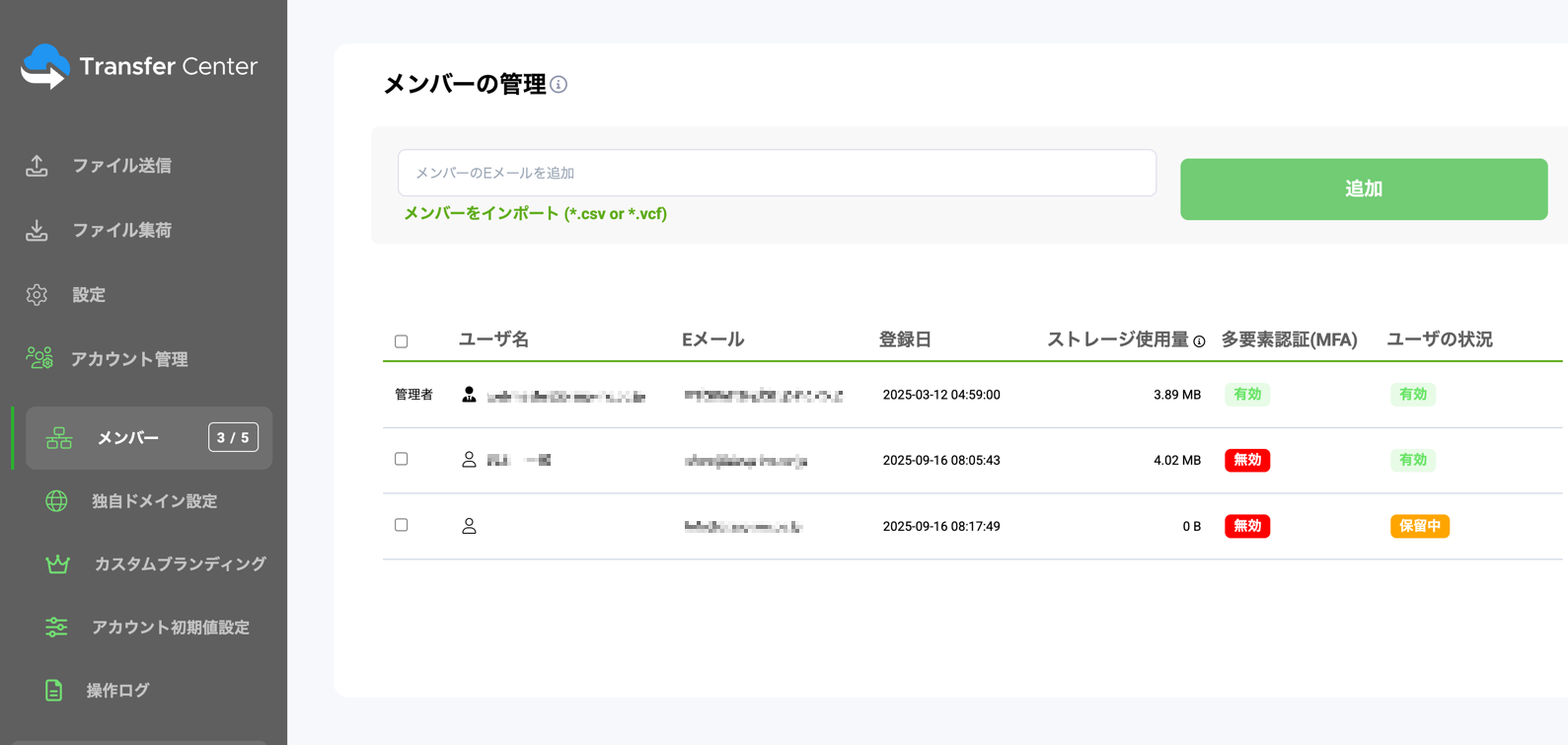This screenshot has height=745, width=1568.
Task: Click the file collection download icon
Action: (x=37, y=231)
